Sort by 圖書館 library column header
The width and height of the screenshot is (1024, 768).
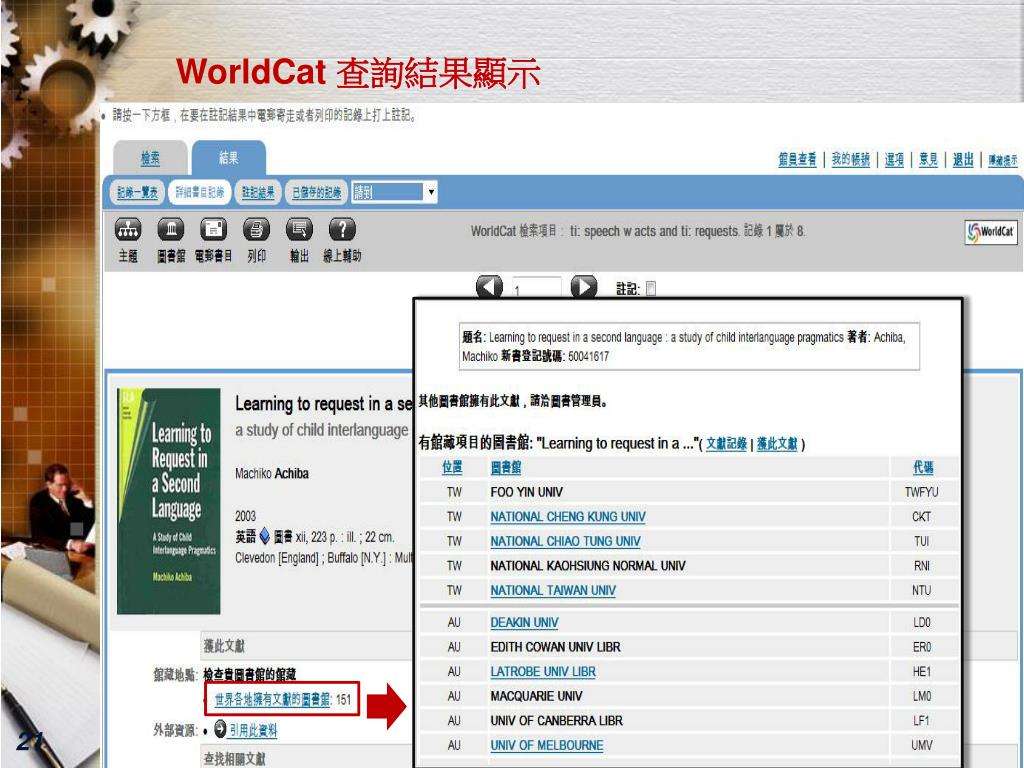[x=506, y=467]
